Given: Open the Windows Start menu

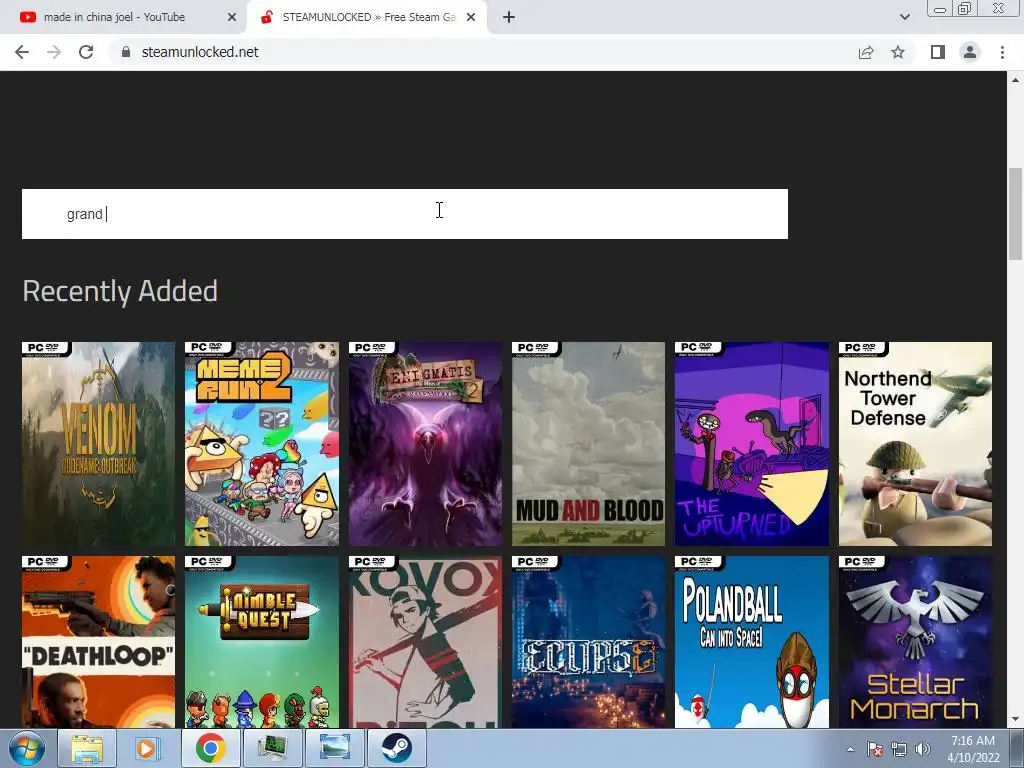Looking at the screenshot, I should (x=27, y=748).
